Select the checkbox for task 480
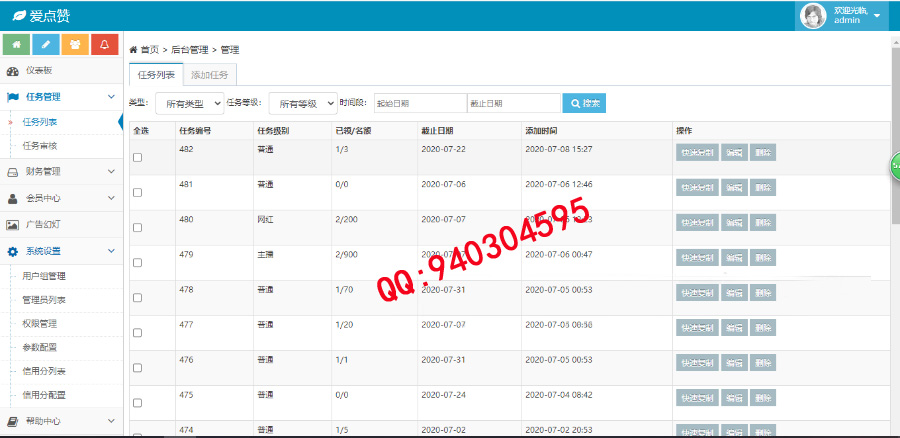 [x=138, y=228]
